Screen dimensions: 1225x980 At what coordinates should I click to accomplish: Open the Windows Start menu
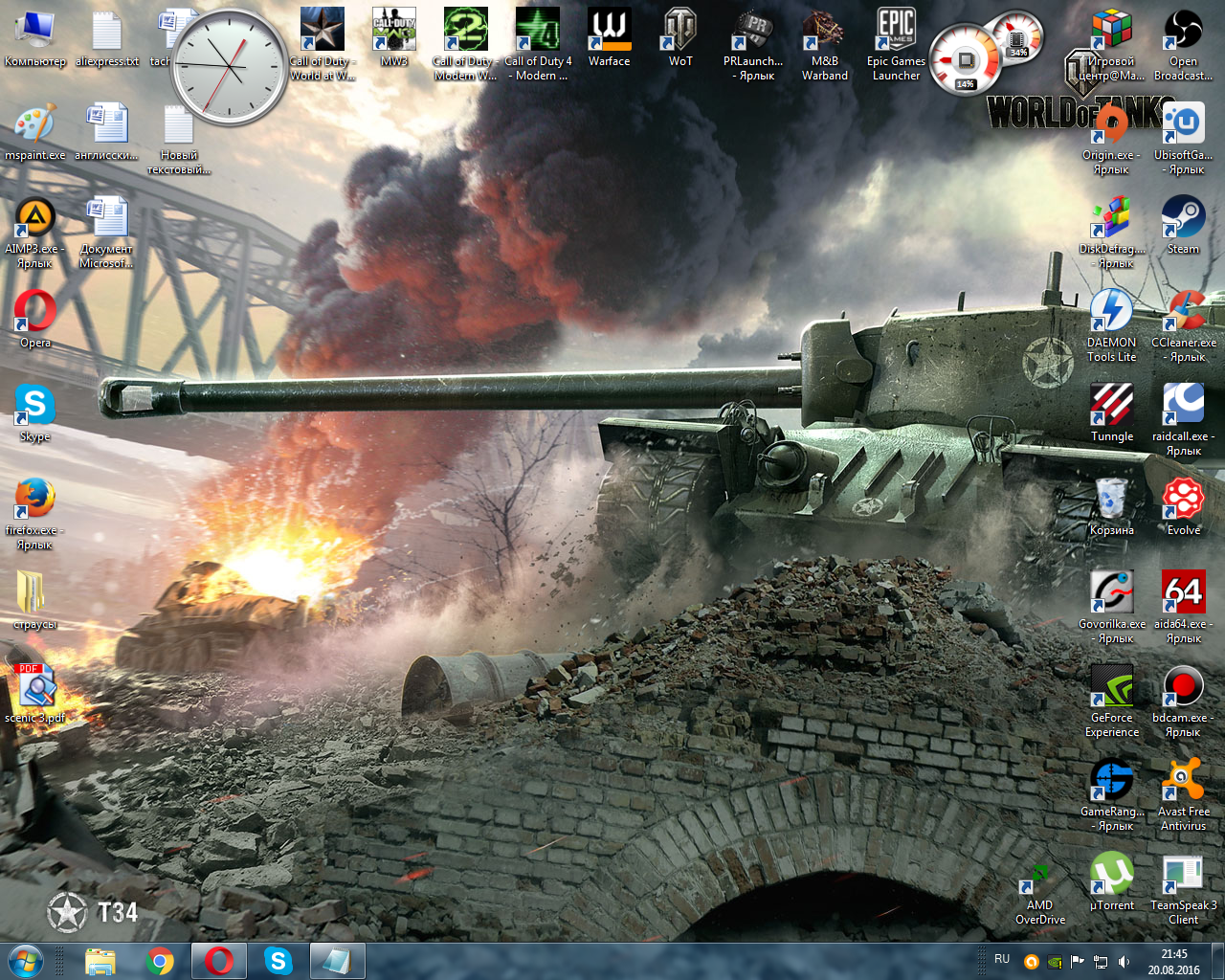pos(25,961)
